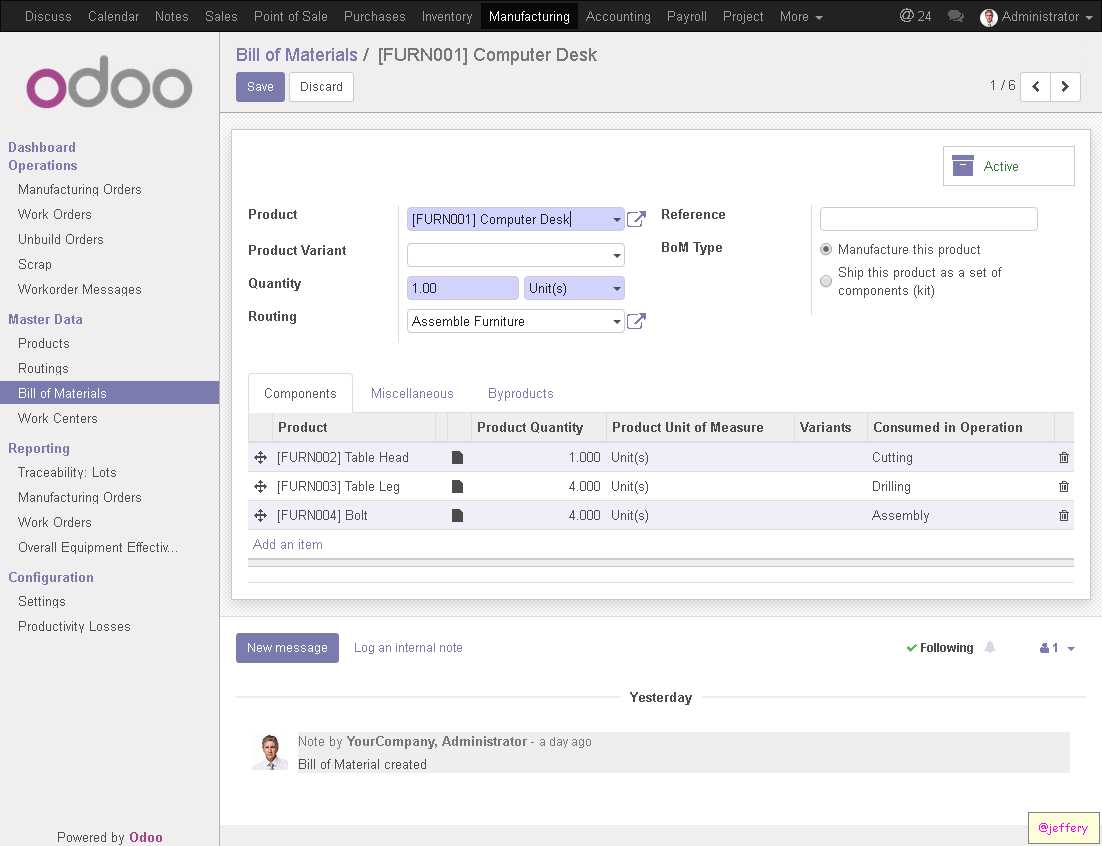Click Add an item link
Screen dimensions: 1102x846
pyautogui.click(x=287, y=545)
